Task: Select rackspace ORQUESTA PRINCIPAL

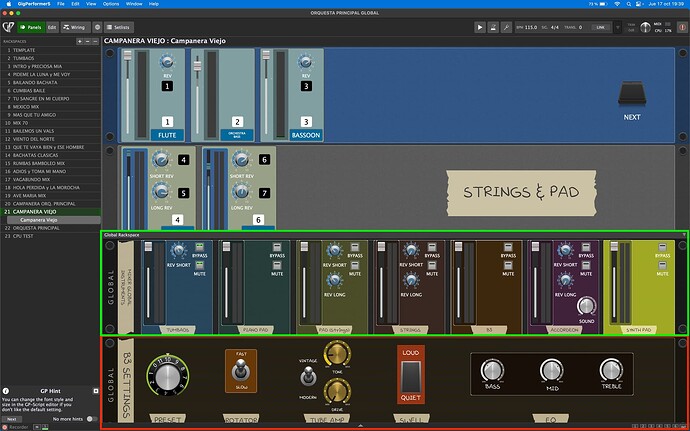Action: click(51, 228)
